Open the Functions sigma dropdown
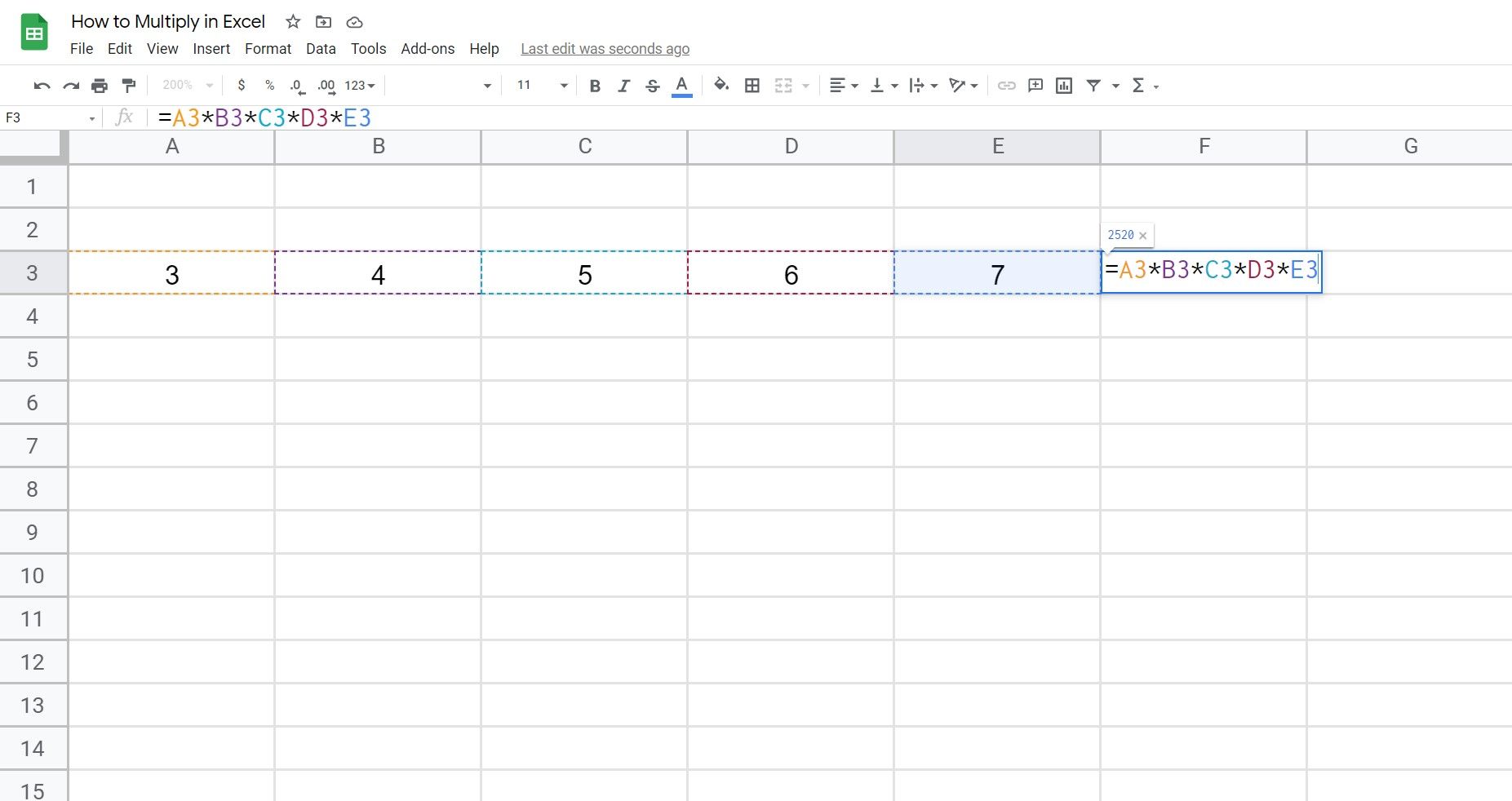Image resolution: width=1512 pixels, height=801 pixels. [1145, 86]
